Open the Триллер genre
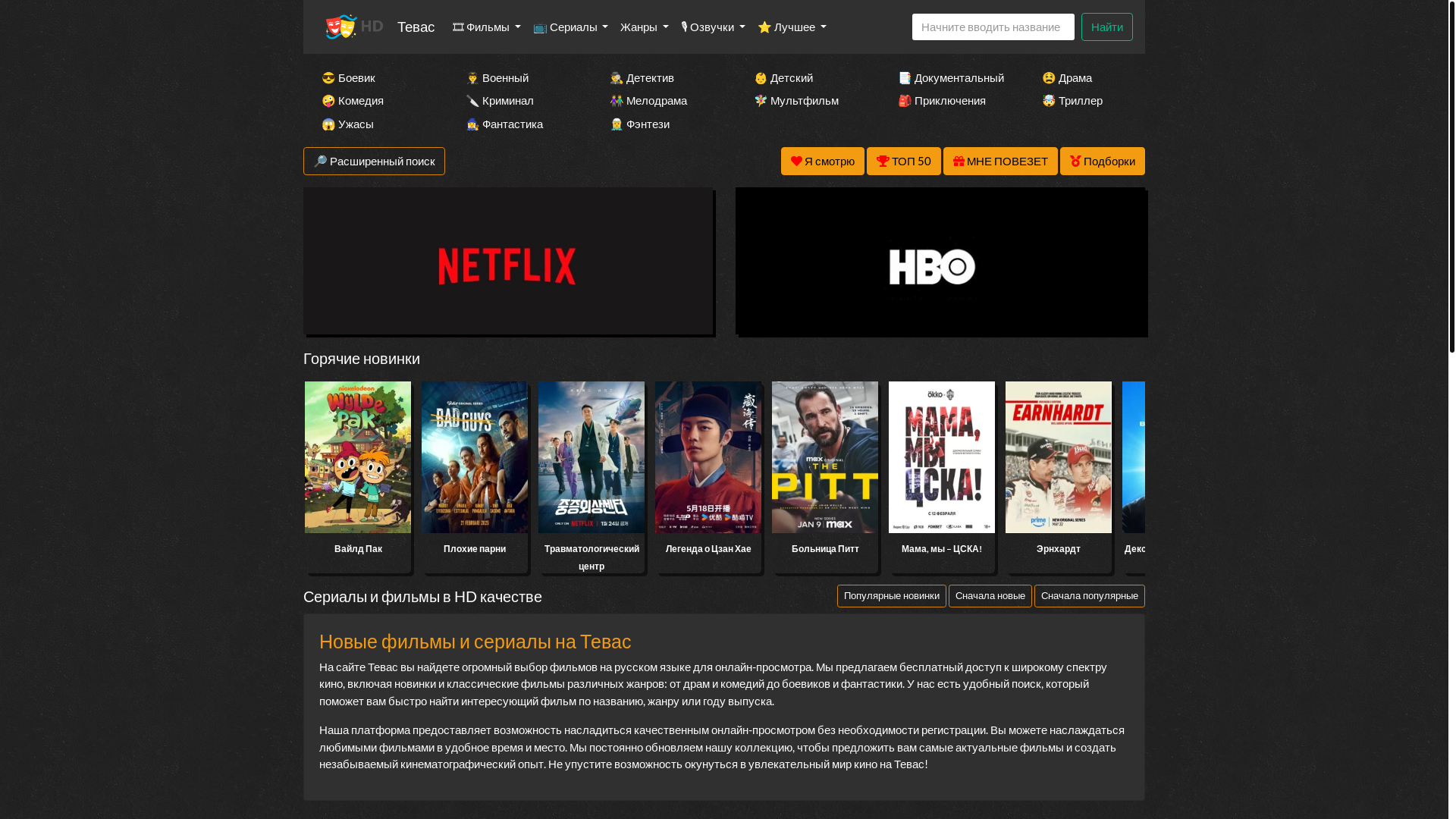 click(1072, 101)
